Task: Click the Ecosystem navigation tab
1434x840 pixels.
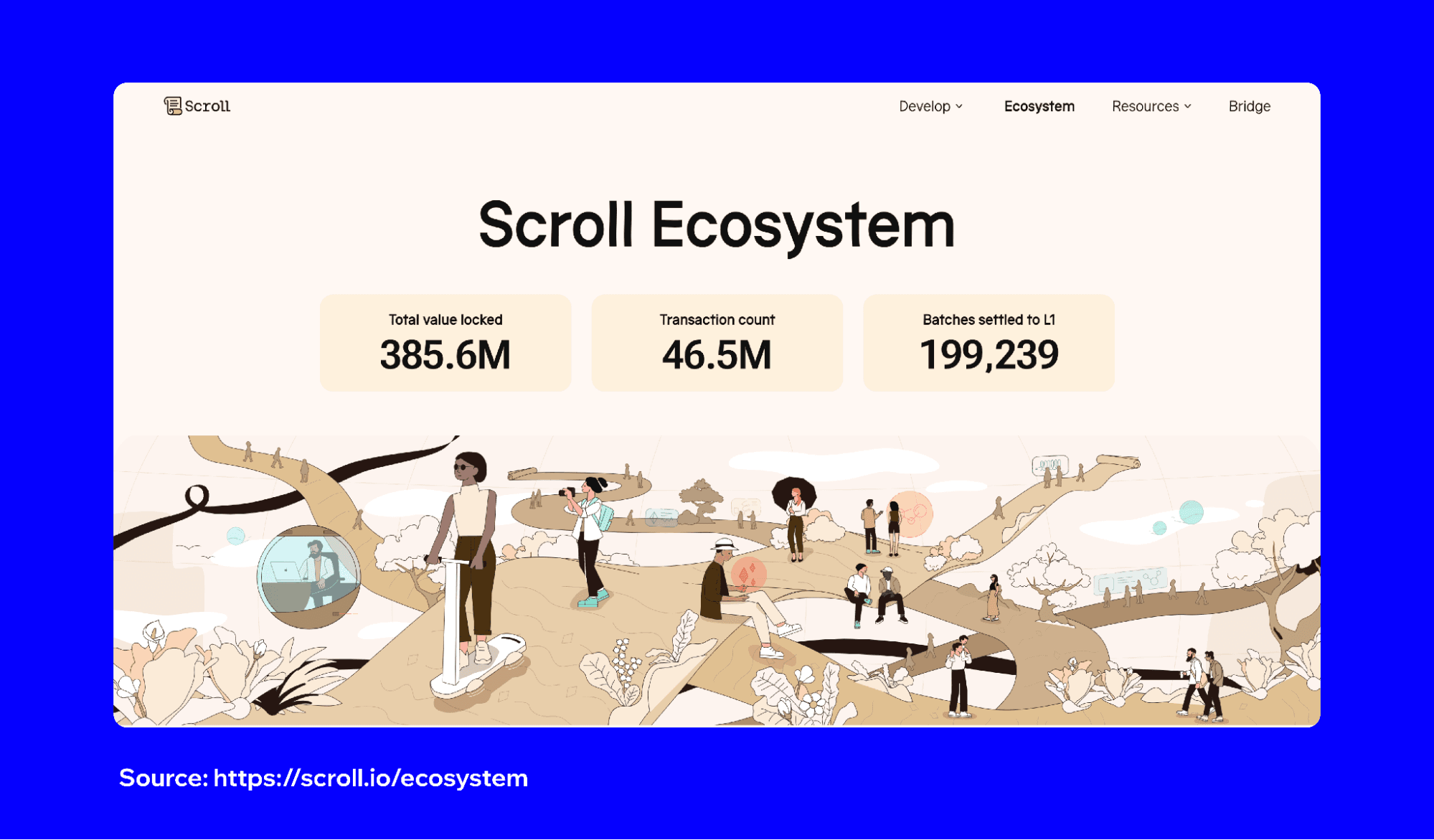Action: [x=1039, y=105]
